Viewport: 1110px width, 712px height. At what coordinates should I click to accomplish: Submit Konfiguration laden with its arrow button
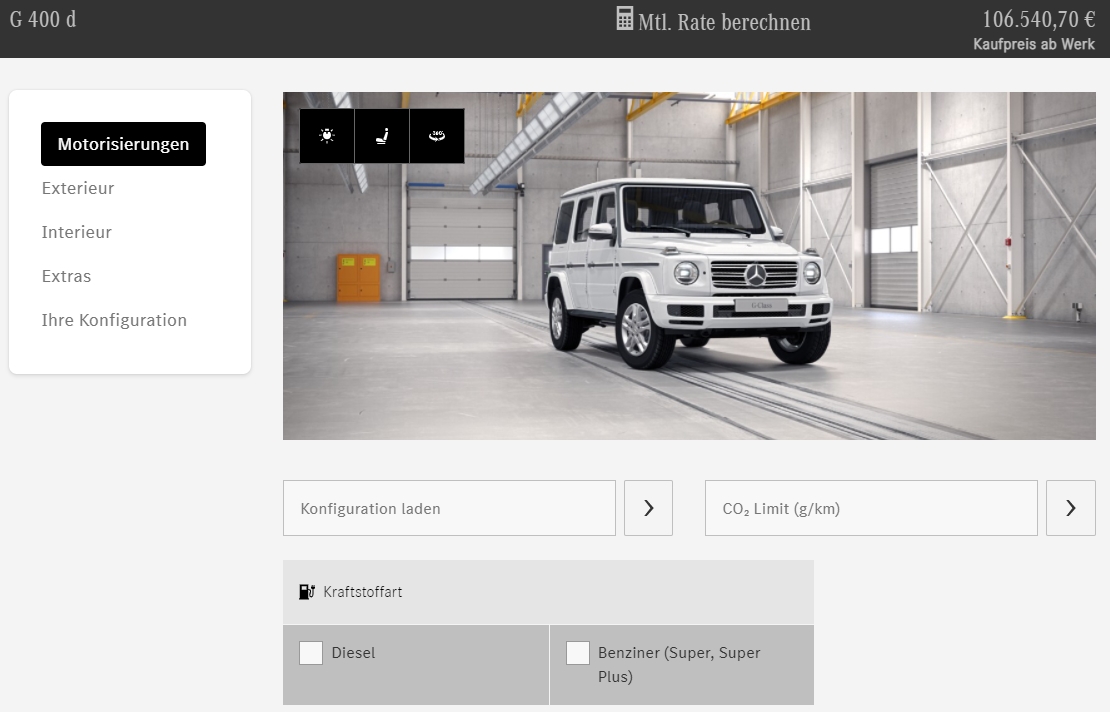coord(648,508)
